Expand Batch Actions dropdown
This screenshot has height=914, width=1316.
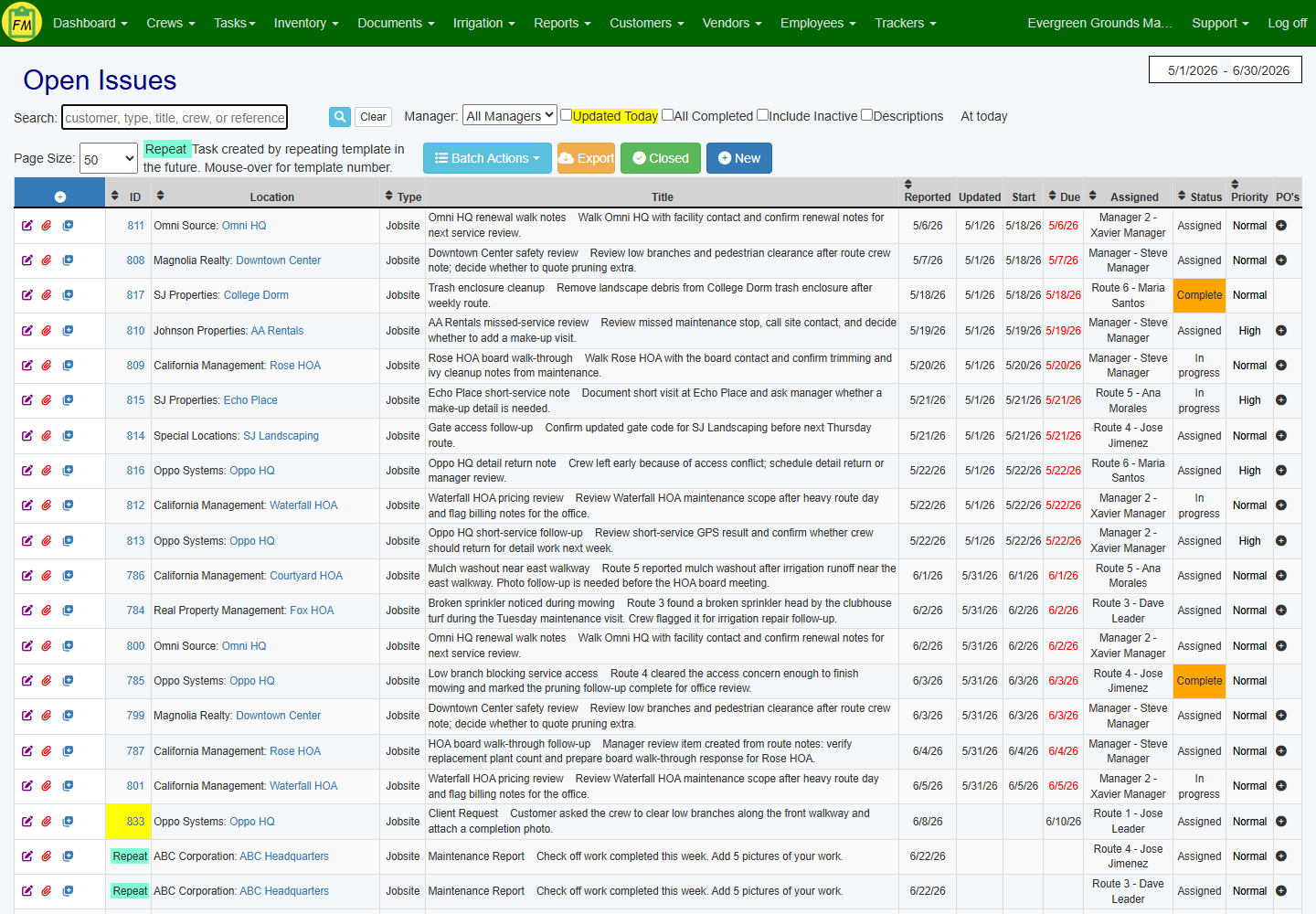(x=487, y=158)
